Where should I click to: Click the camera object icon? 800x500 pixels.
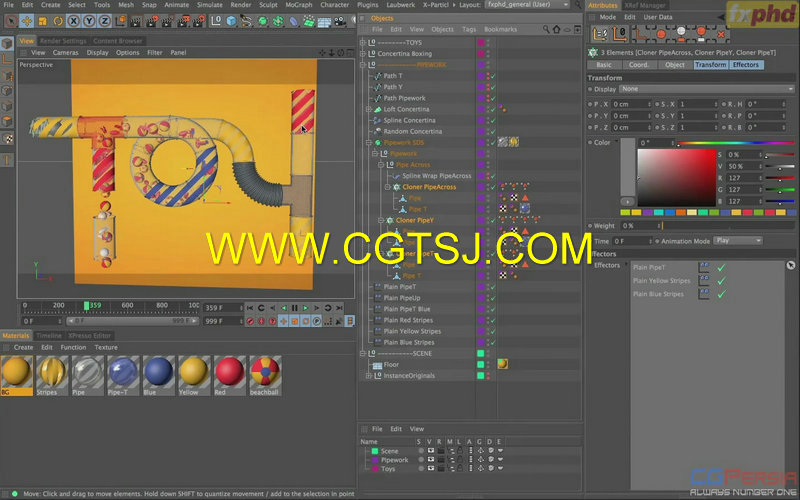(x=340, y=21)
